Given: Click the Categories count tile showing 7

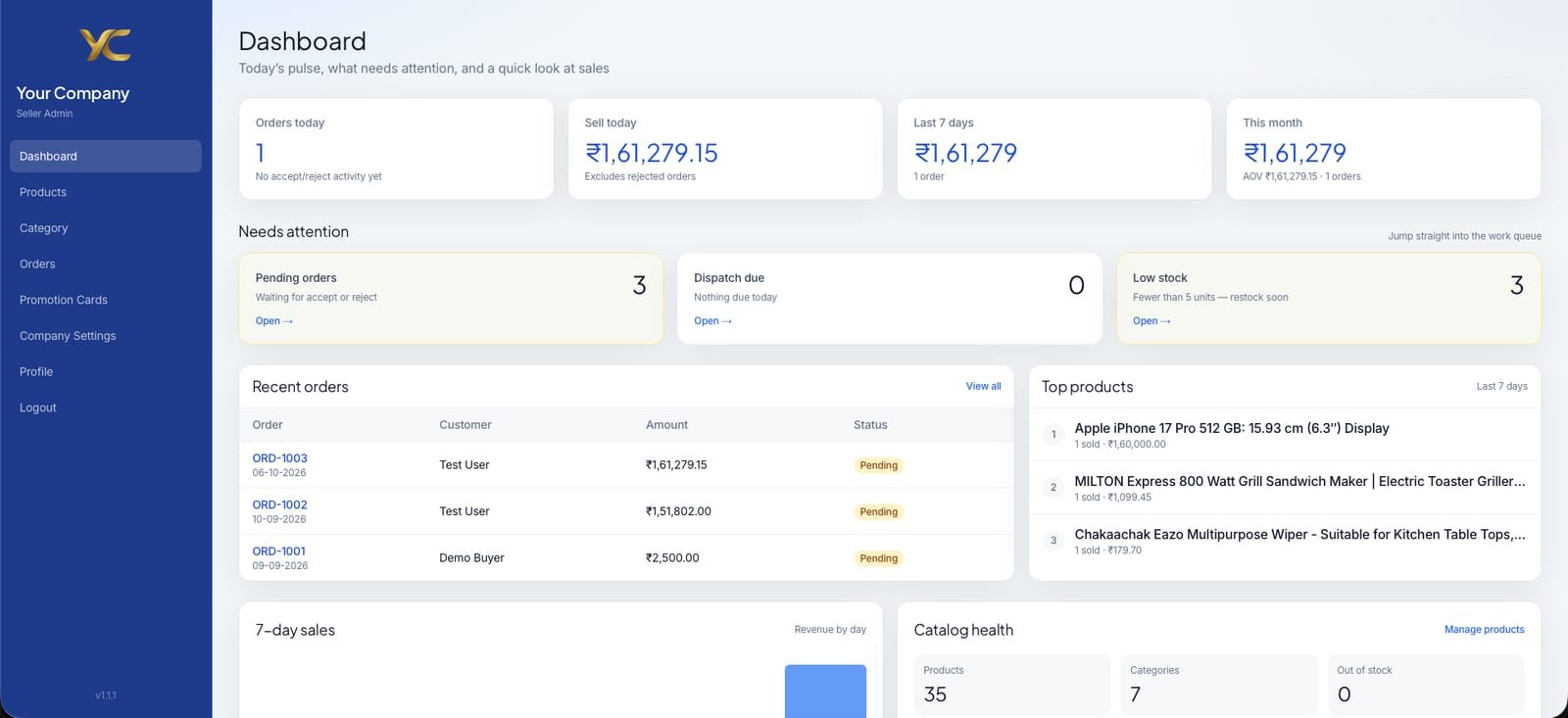Looking at the screenshot, I should click(x=1219, y=685).
